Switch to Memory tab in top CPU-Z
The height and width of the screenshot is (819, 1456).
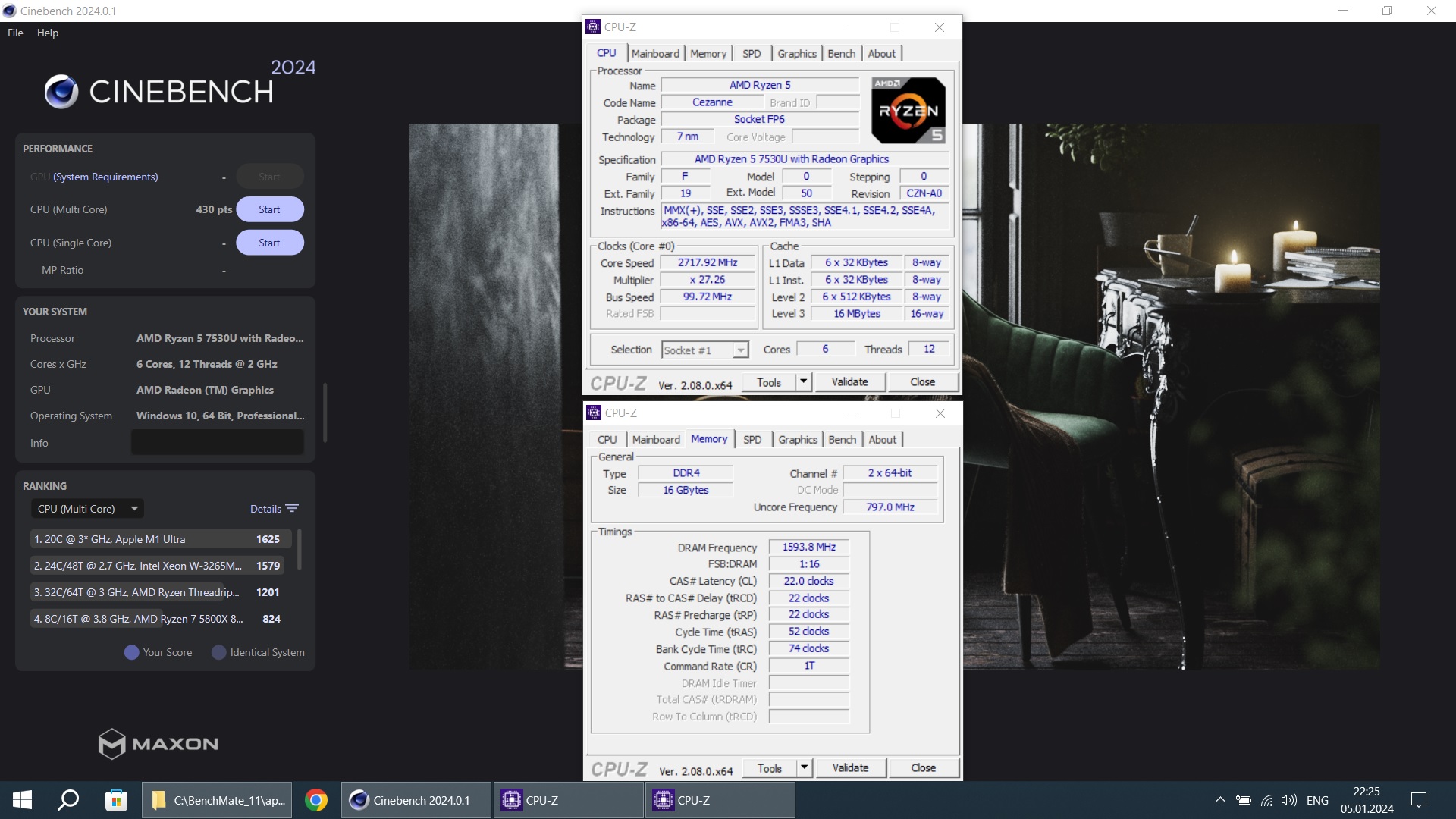point(708,53)
